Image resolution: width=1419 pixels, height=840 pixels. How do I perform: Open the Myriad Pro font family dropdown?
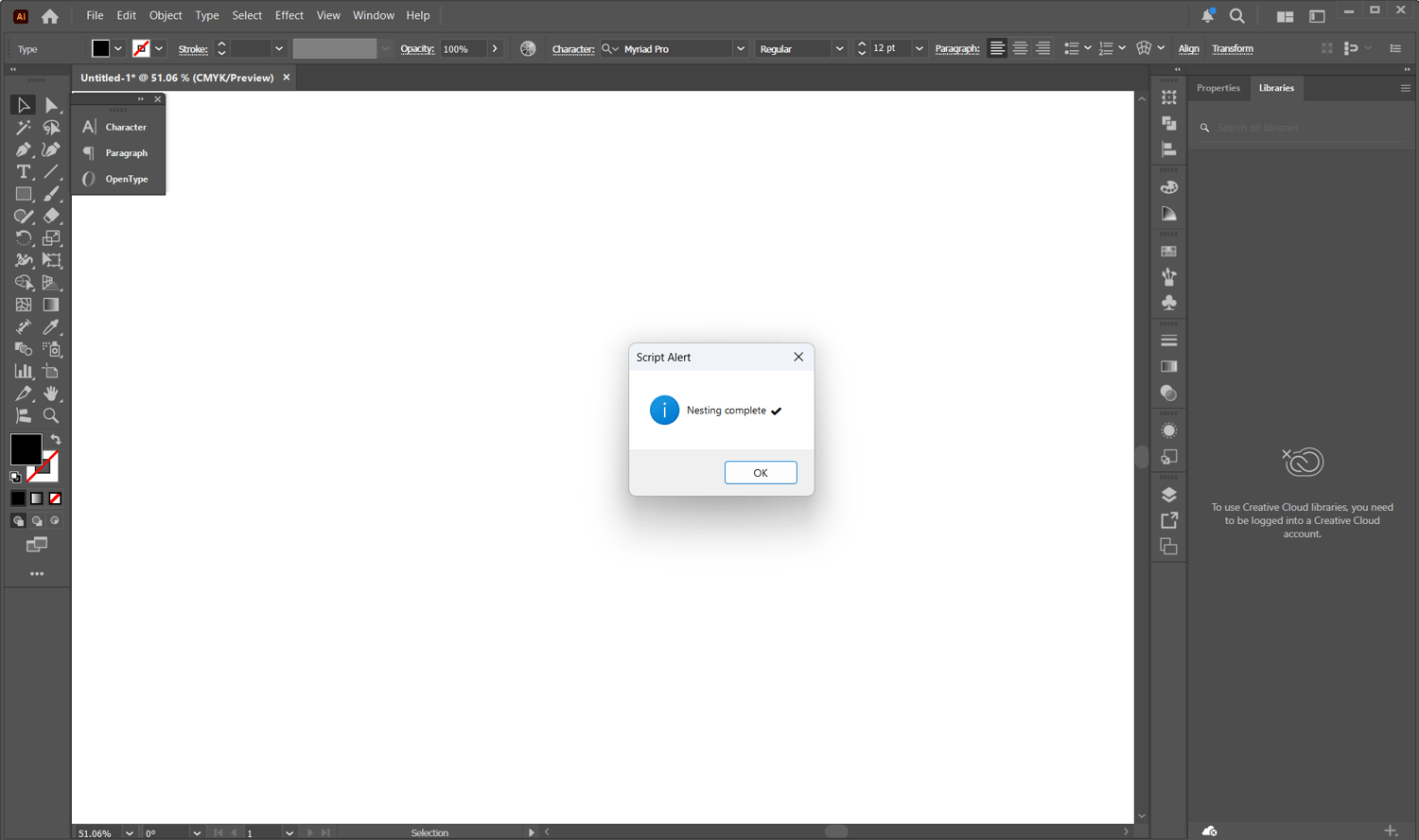741,48
